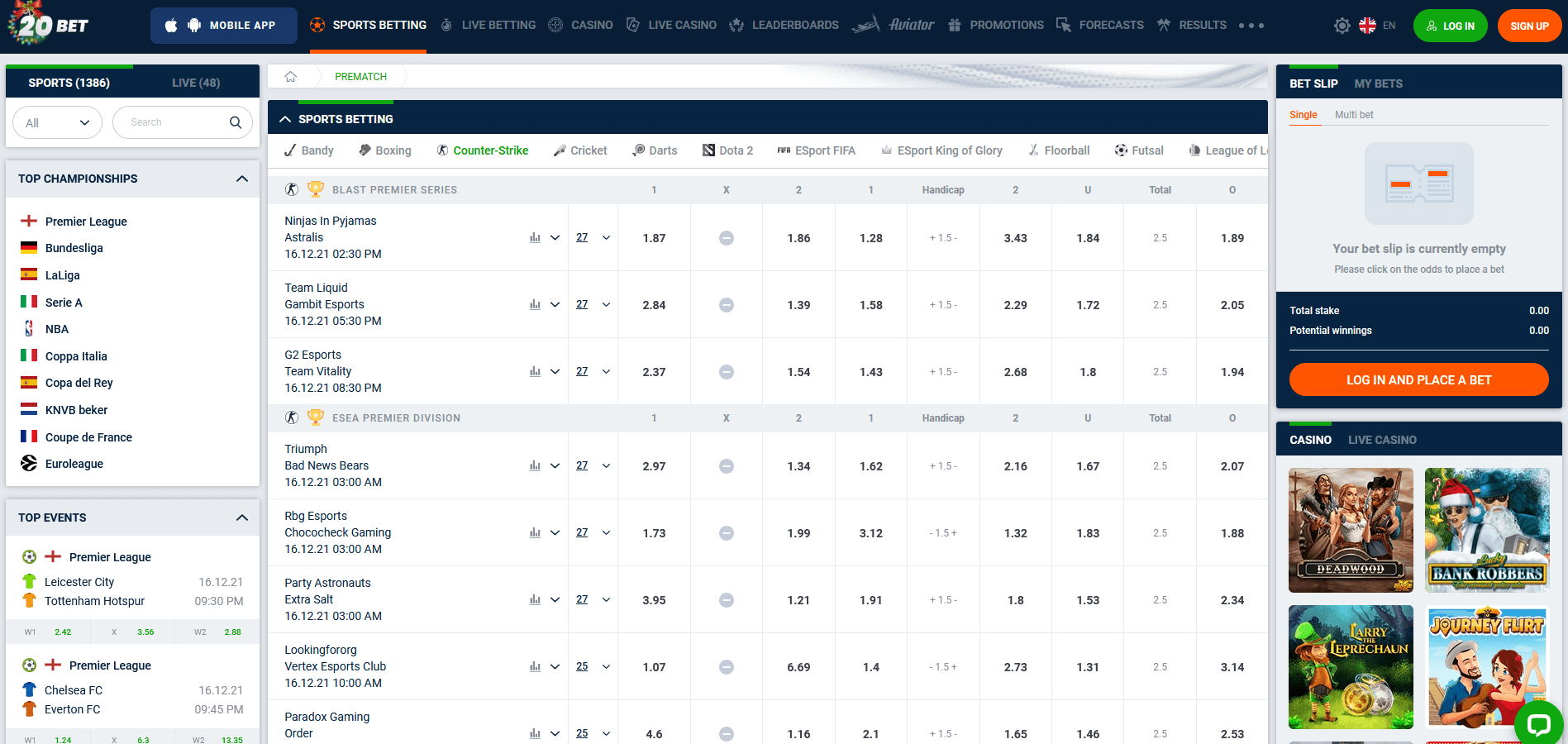Open statistics icon for Triumph match
The width and height of the screenshot is (1568, 744).
pyautogui.click(x=535, y=466)
